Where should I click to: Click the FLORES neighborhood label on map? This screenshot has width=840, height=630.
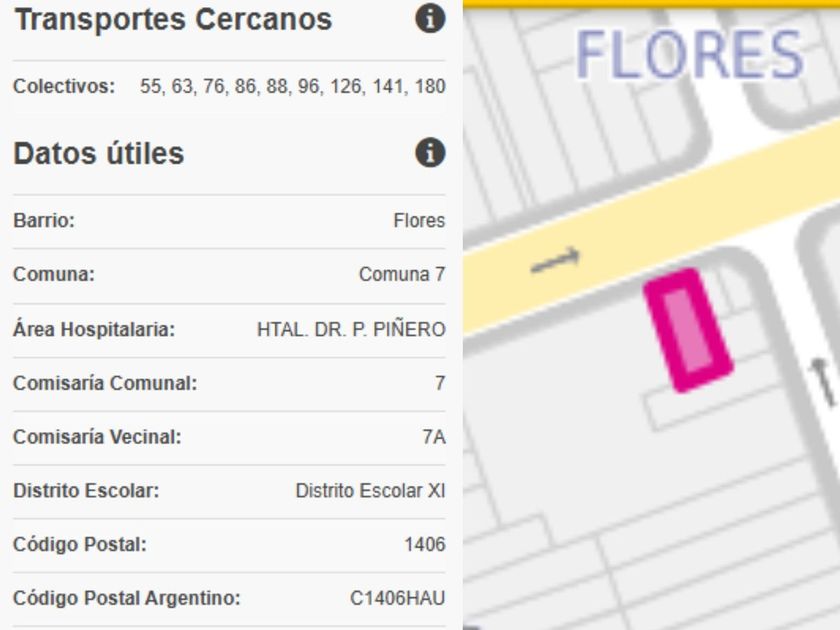(690, 55)
